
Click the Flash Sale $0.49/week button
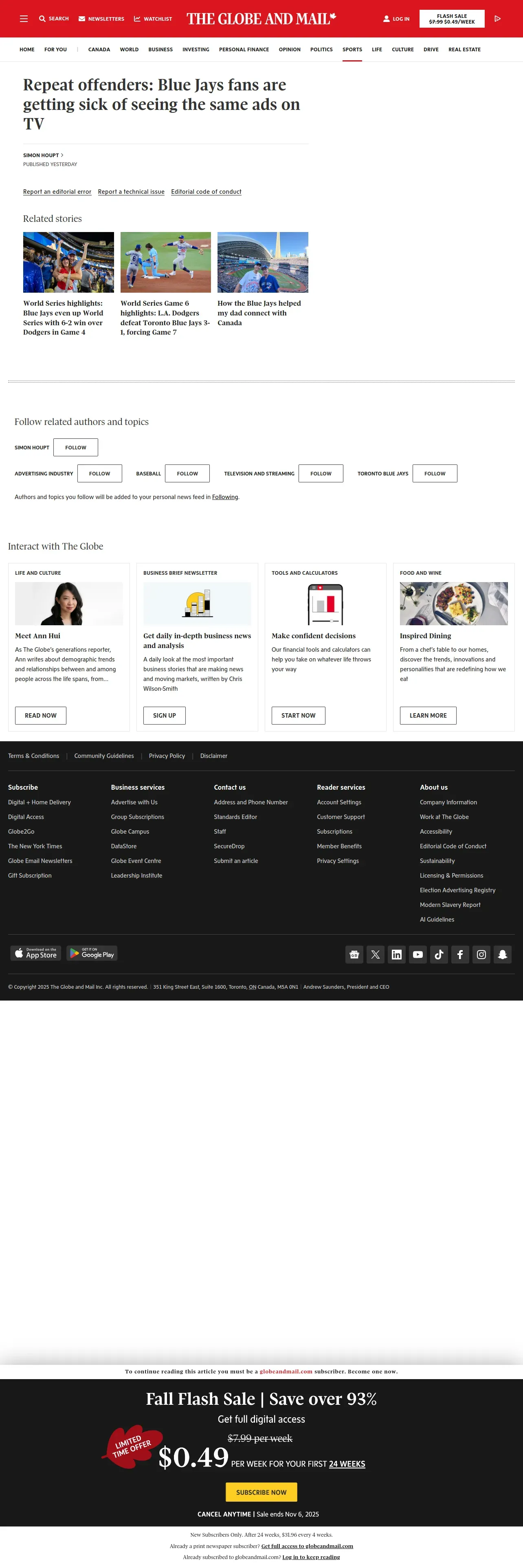click(452, 19)
